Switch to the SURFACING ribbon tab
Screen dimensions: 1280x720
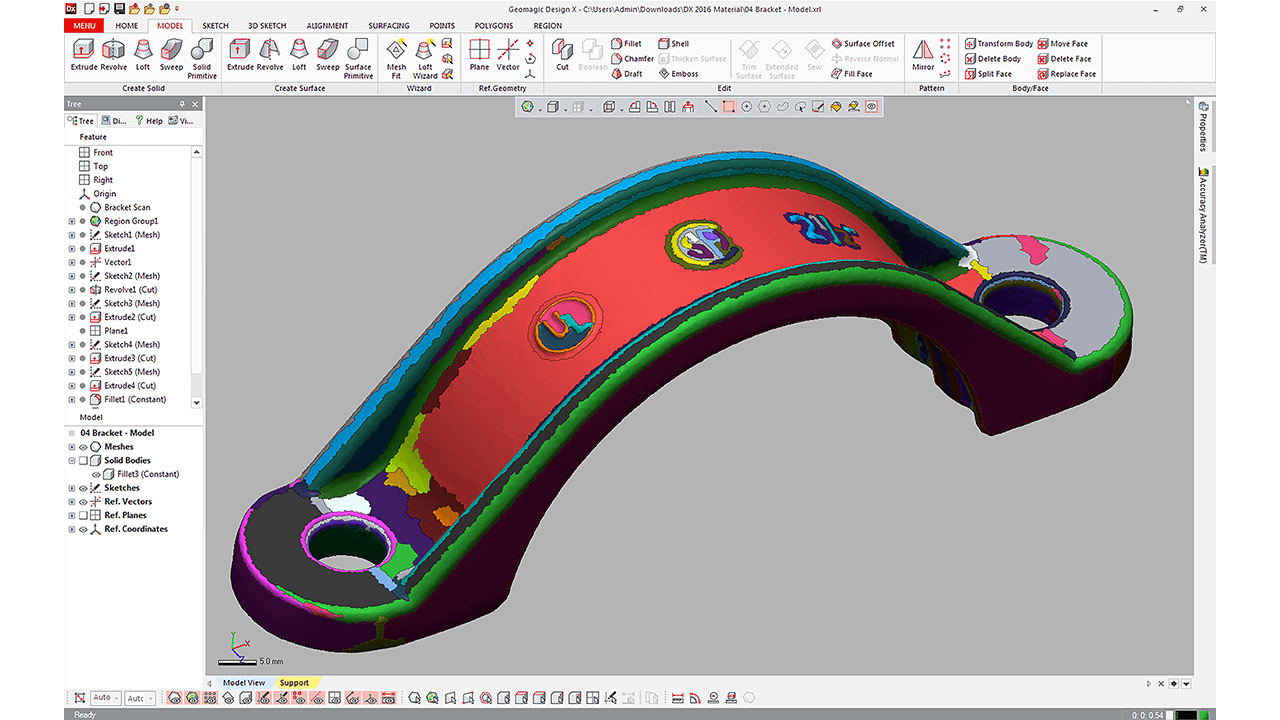pyautogui.click(x=388, y=26)
